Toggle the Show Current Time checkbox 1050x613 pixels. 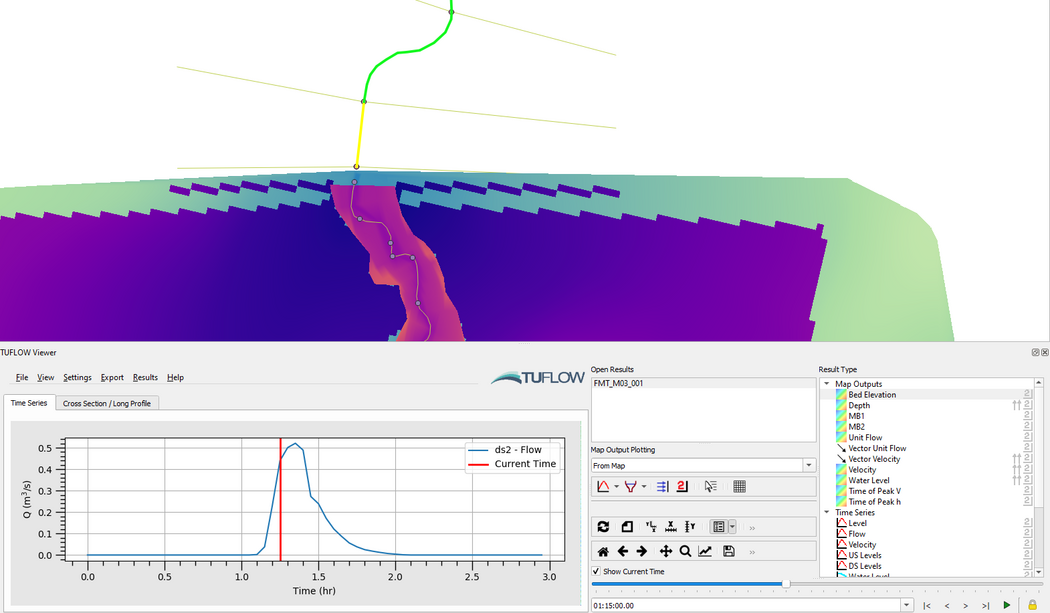click(598, 571)
